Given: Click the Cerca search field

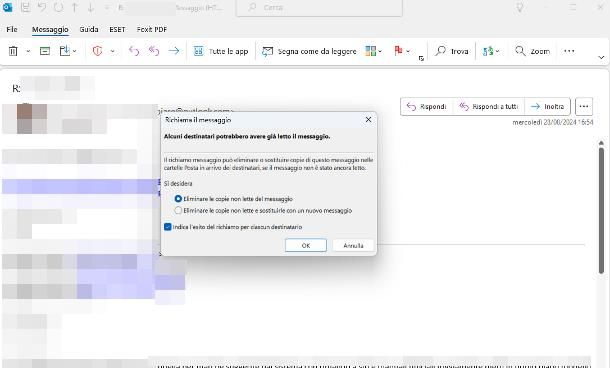Looking at the screenshot, I should 319,7.
